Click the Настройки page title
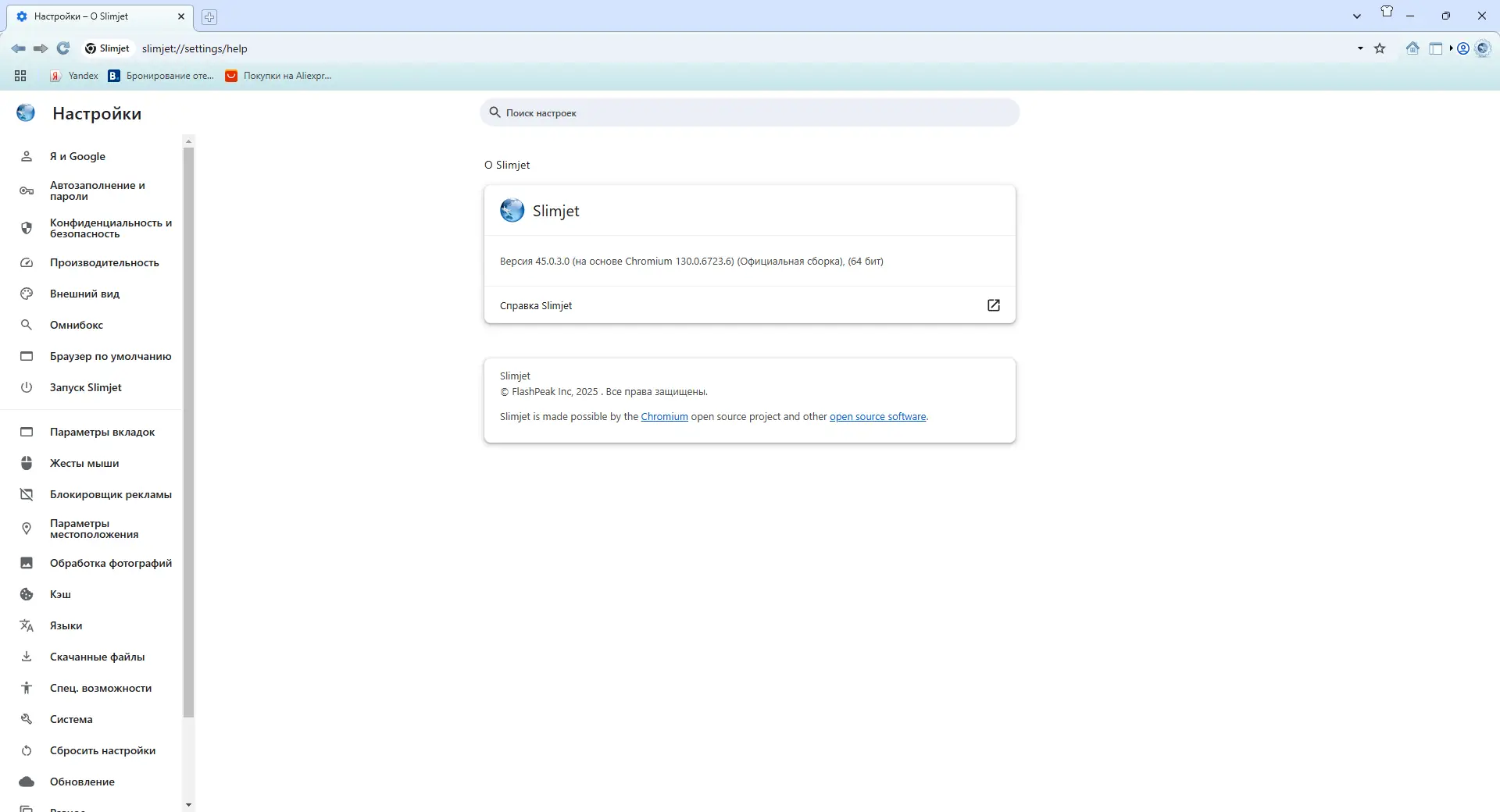Screen dimensions: 1500x812 (x=97, y=113)
